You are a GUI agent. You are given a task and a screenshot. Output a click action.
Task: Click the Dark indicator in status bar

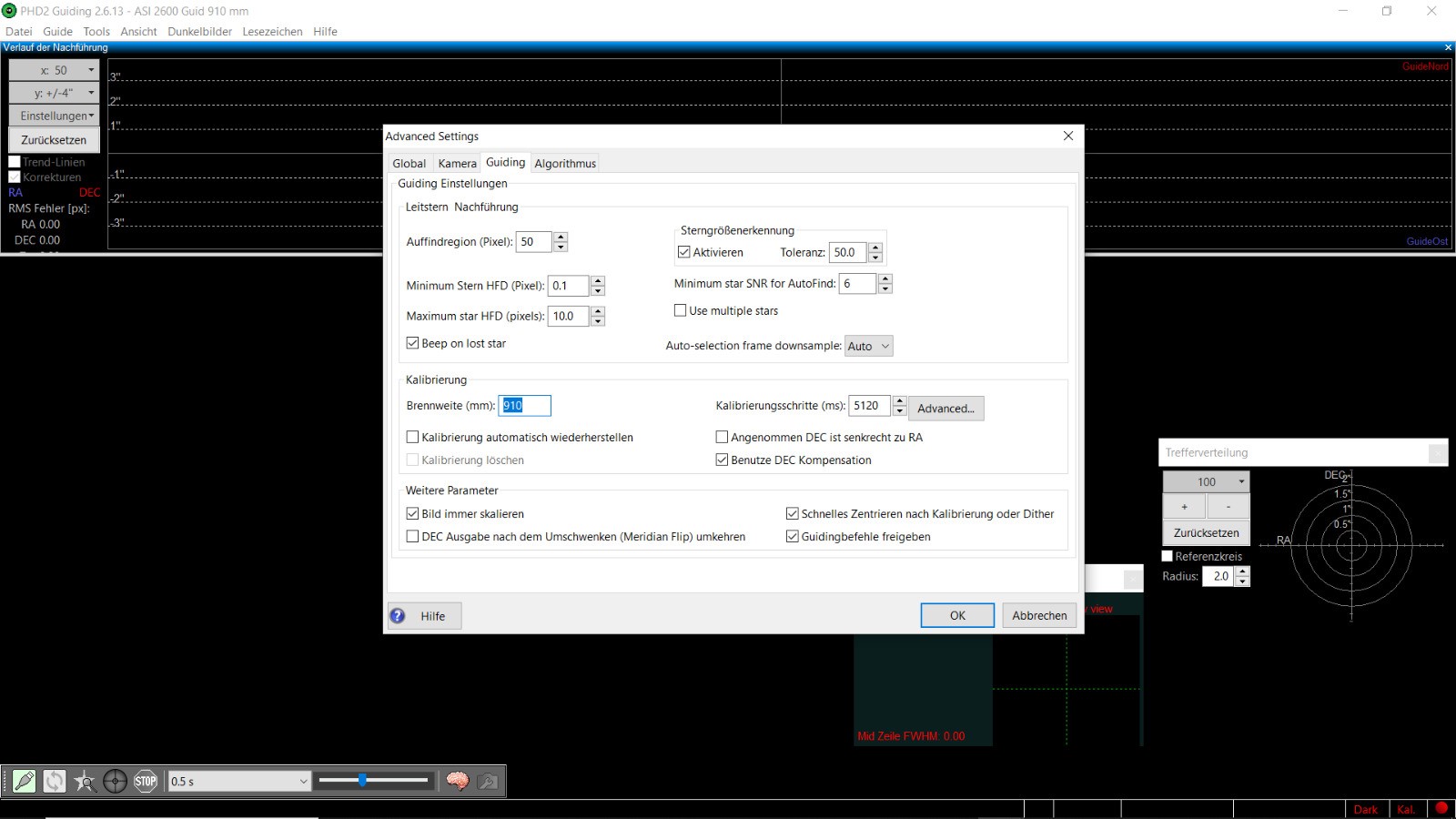[x=1365, y=809]
